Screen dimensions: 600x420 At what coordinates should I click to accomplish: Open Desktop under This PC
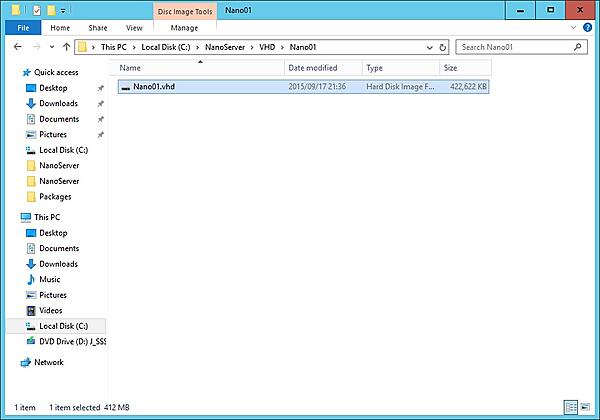(53, 233)
